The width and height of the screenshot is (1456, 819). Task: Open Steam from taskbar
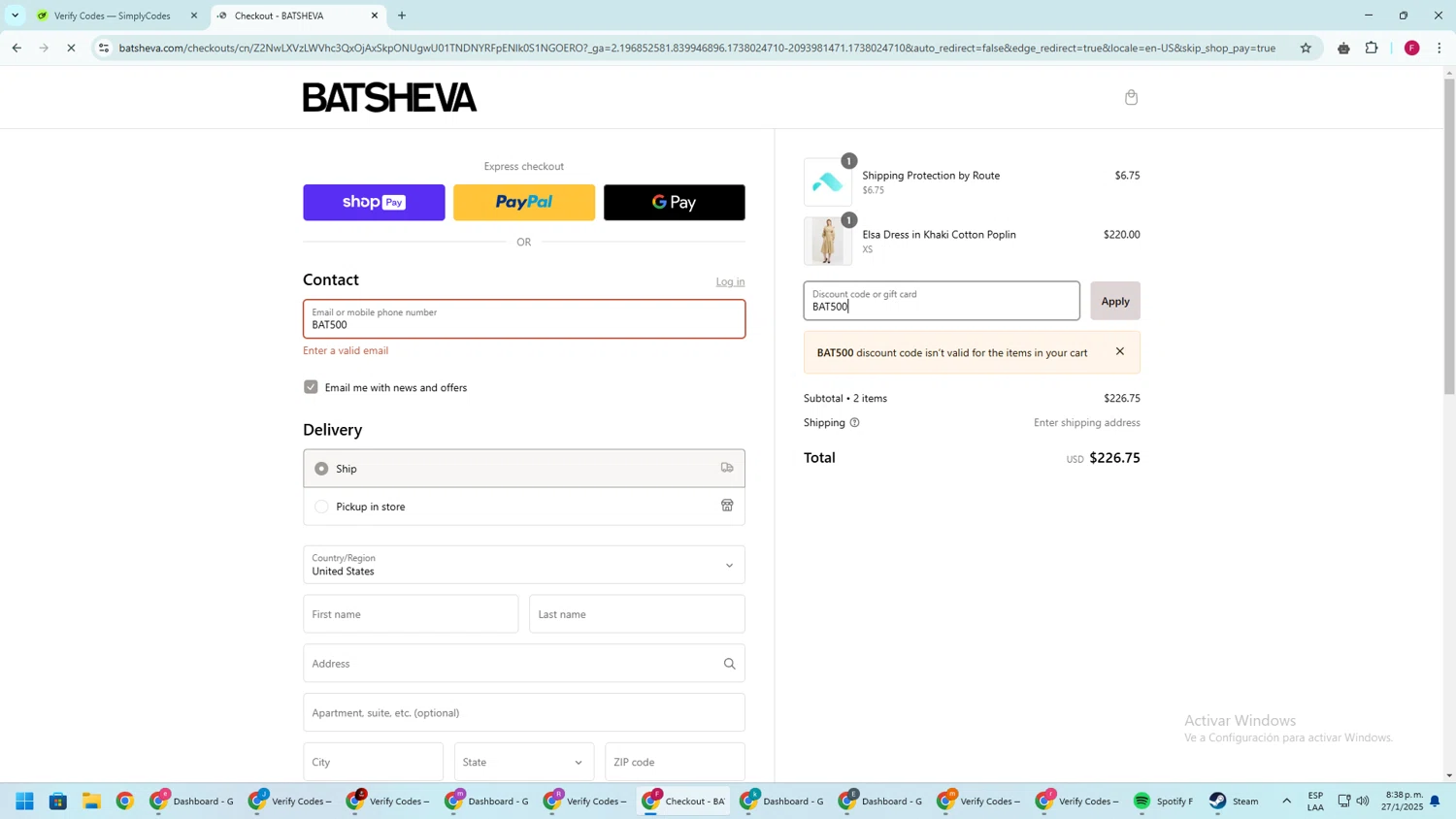point(1235,801)
